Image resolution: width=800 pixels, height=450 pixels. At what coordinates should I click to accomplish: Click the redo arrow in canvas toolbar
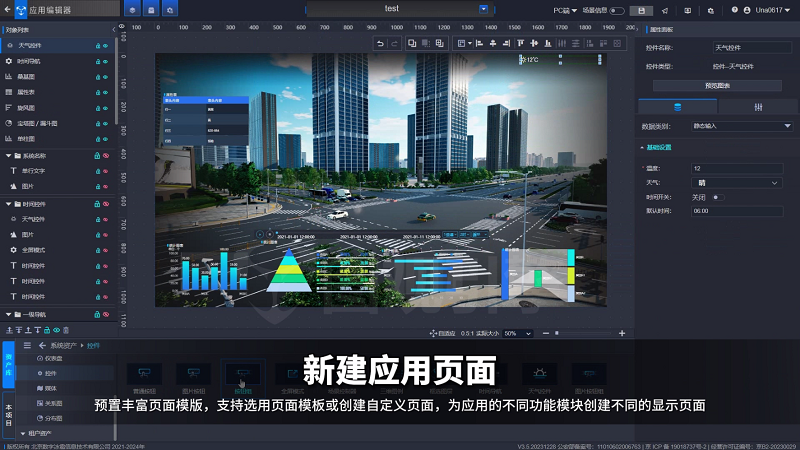(394, 44)
